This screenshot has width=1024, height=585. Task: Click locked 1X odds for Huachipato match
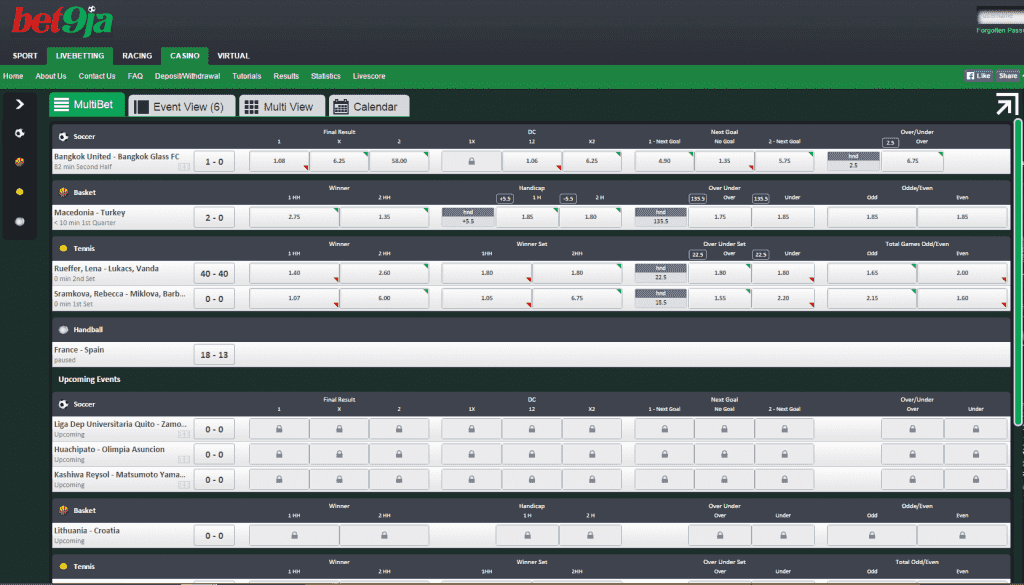pyautogui.click(x=472, y=454)
